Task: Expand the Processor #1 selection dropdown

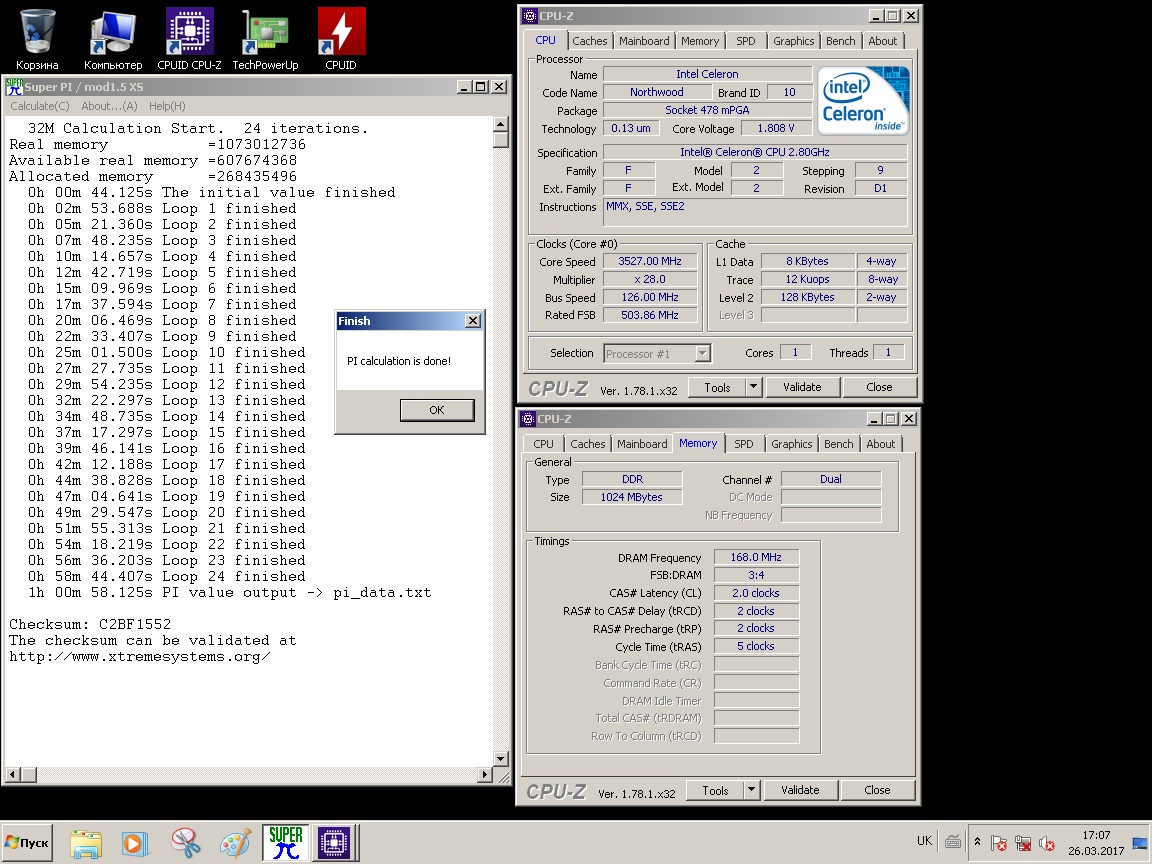Action: click(x=702, y=353)
